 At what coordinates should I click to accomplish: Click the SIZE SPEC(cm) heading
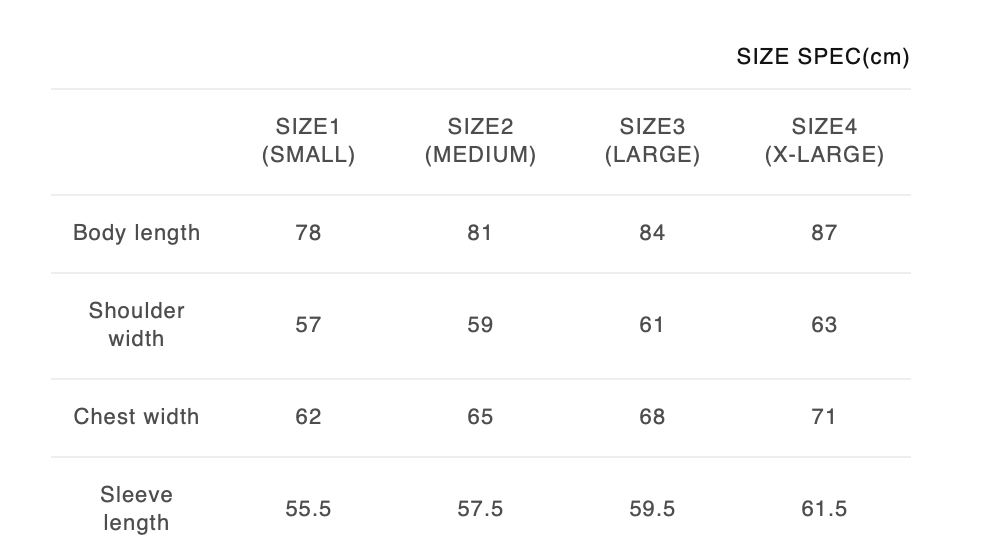[x=822, y=57]
